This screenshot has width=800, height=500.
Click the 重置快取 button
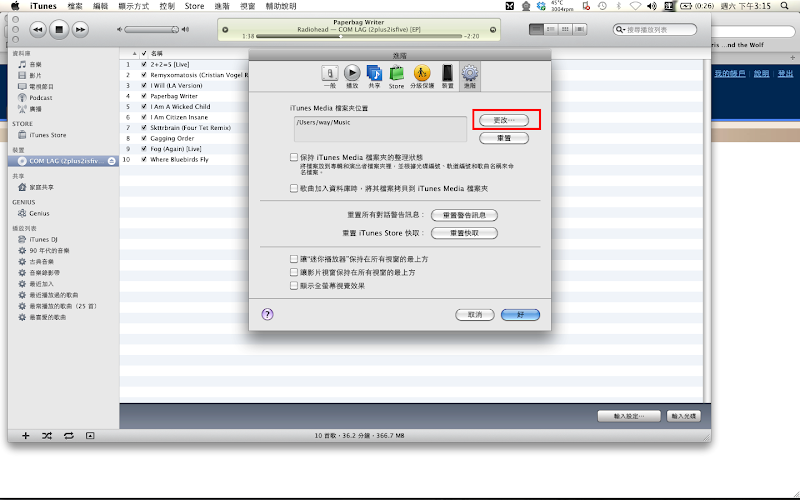(464, 233)
